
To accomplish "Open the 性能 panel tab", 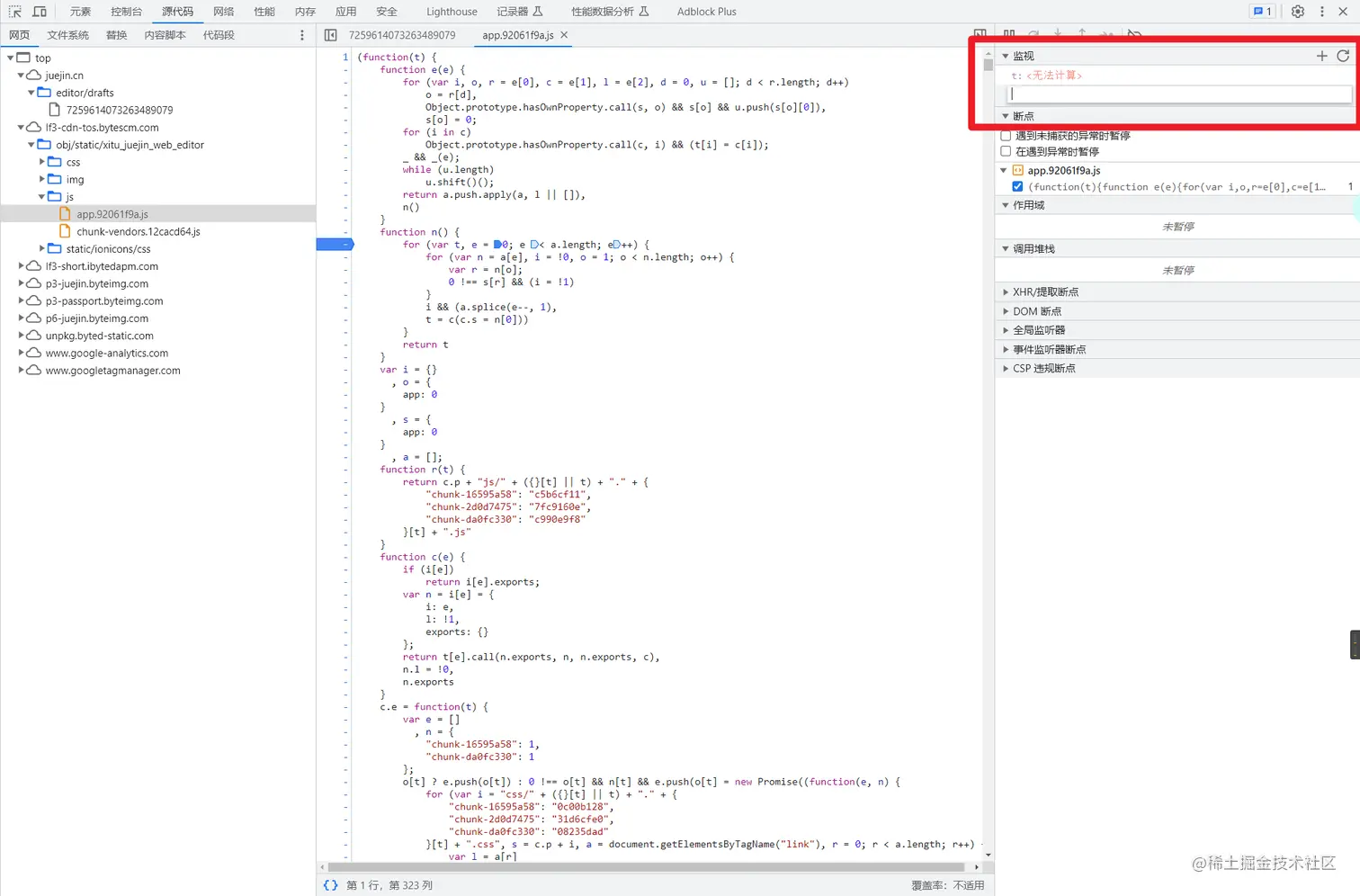I will click(264, 12).
